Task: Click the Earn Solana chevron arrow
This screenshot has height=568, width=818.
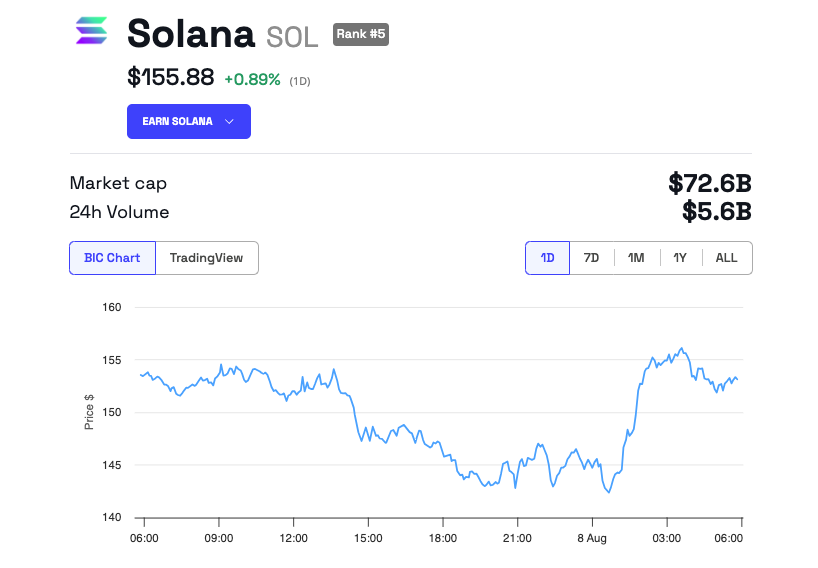Action: click(230, 121)
